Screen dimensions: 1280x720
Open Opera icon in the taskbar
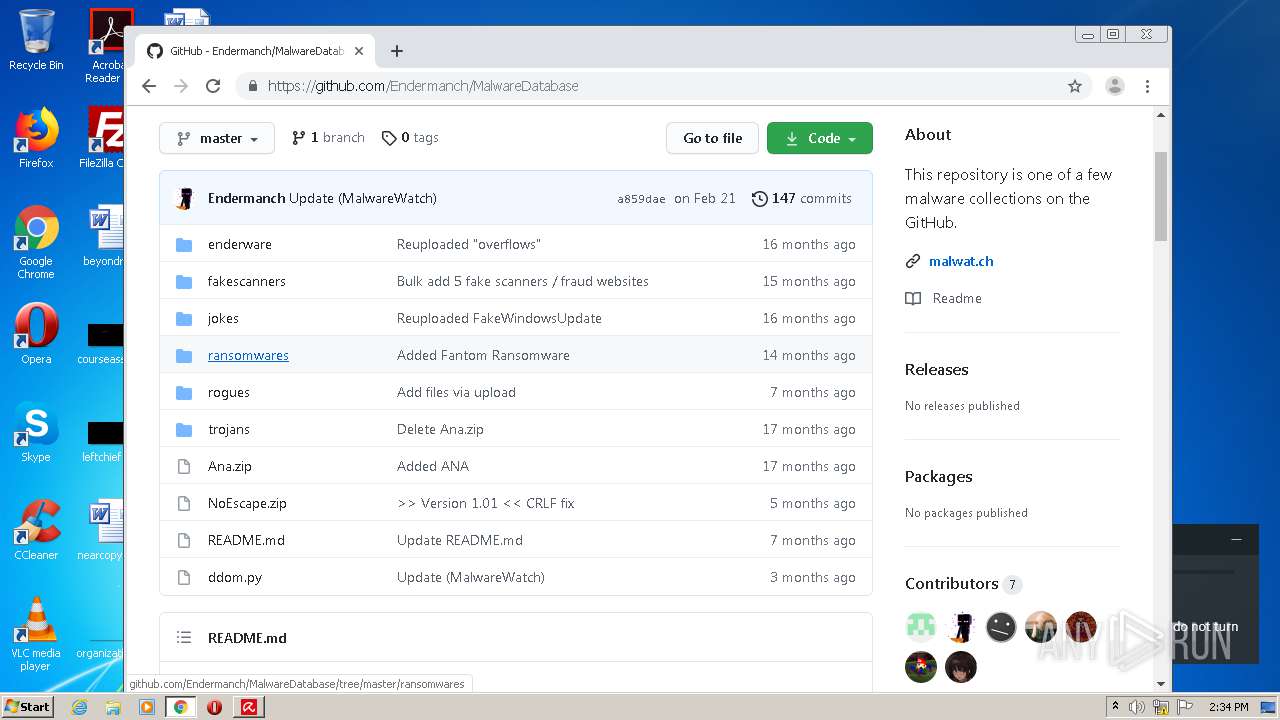point(214,707)
